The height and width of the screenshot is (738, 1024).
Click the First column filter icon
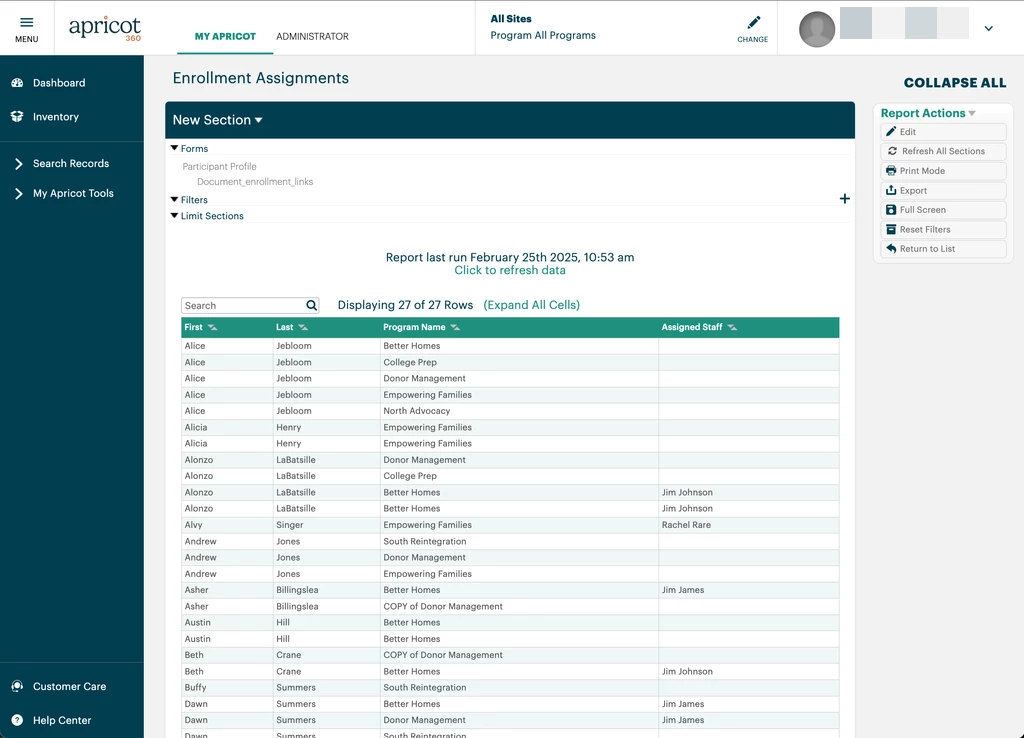coord(212,327)
